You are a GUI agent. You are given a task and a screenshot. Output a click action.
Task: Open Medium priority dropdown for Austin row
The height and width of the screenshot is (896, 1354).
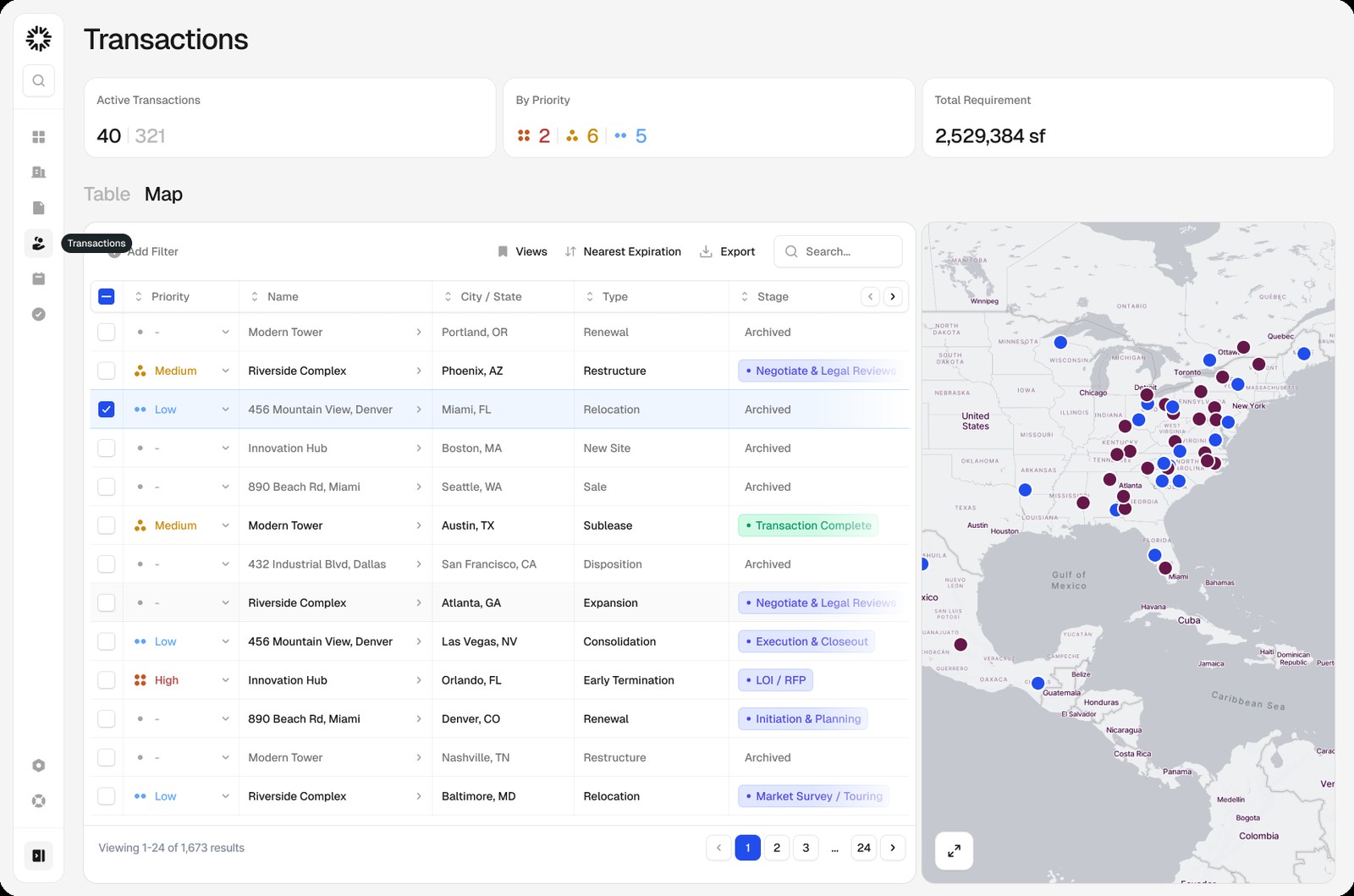tap(225, 525)
